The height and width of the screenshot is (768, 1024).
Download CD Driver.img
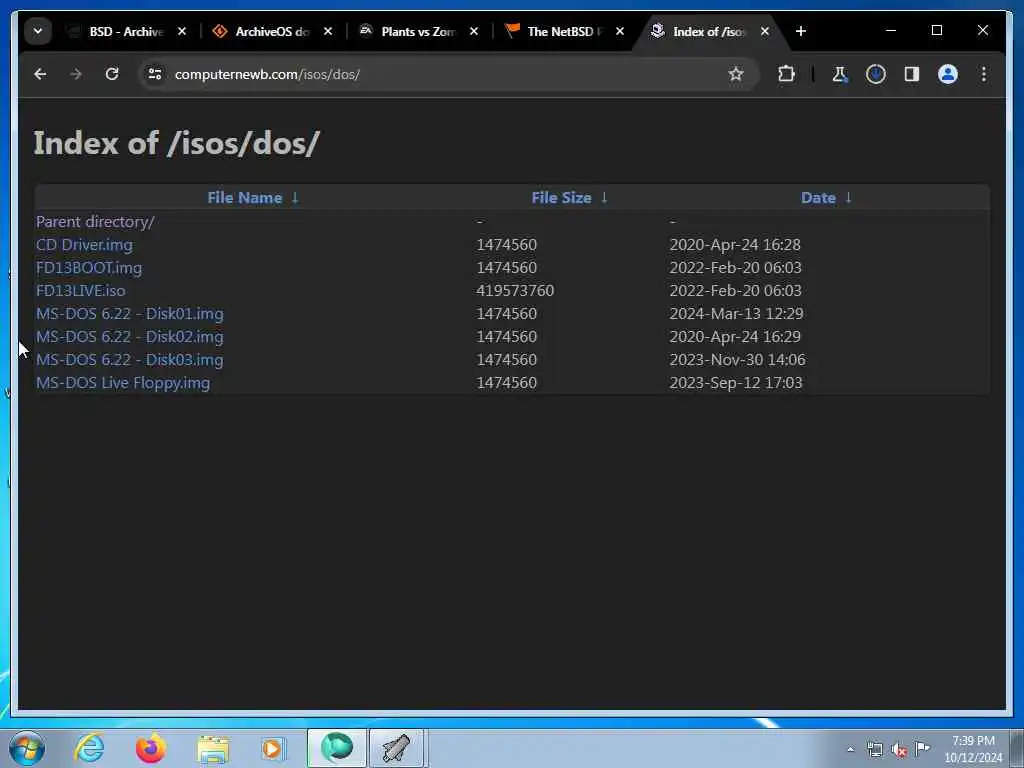[84, 245]
